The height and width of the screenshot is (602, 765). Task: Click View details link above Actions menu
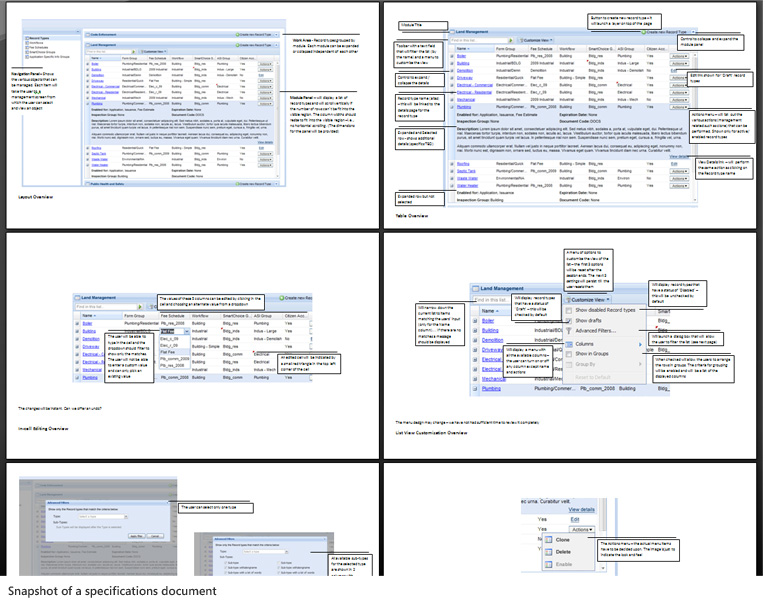(x=581, y=510)
